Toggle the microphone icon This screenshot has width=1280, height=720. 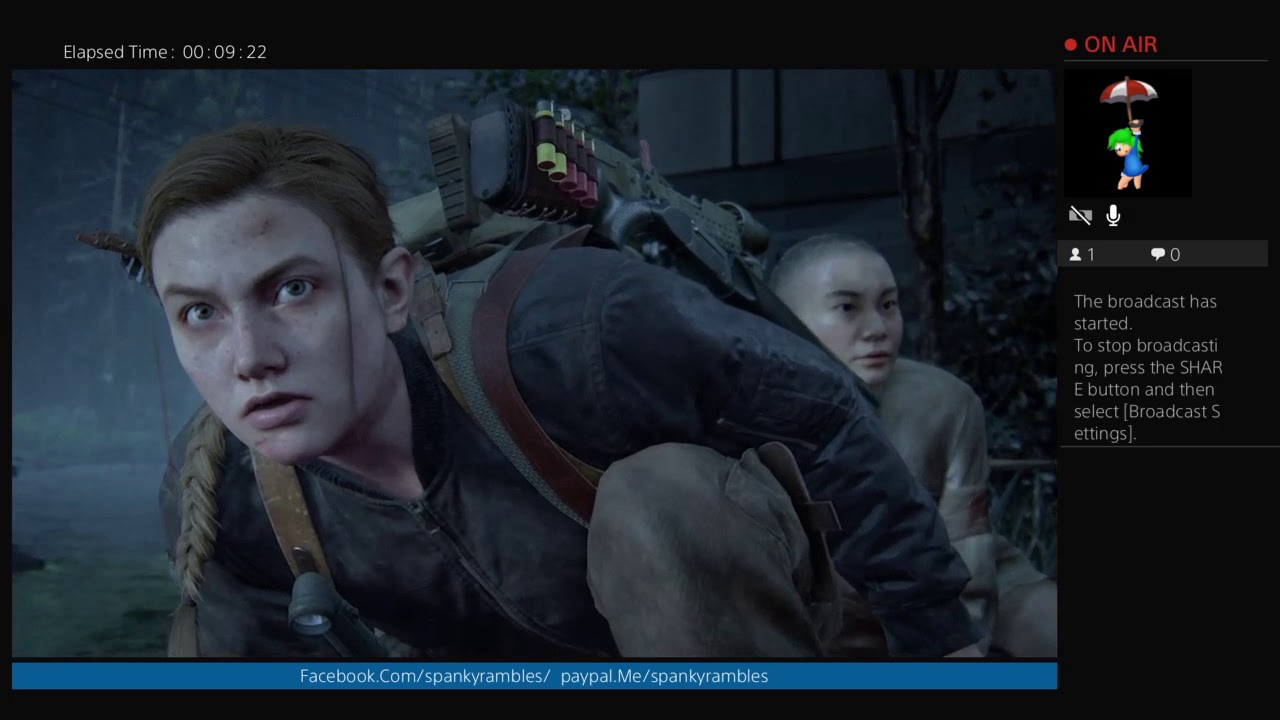pos(1113,216)
